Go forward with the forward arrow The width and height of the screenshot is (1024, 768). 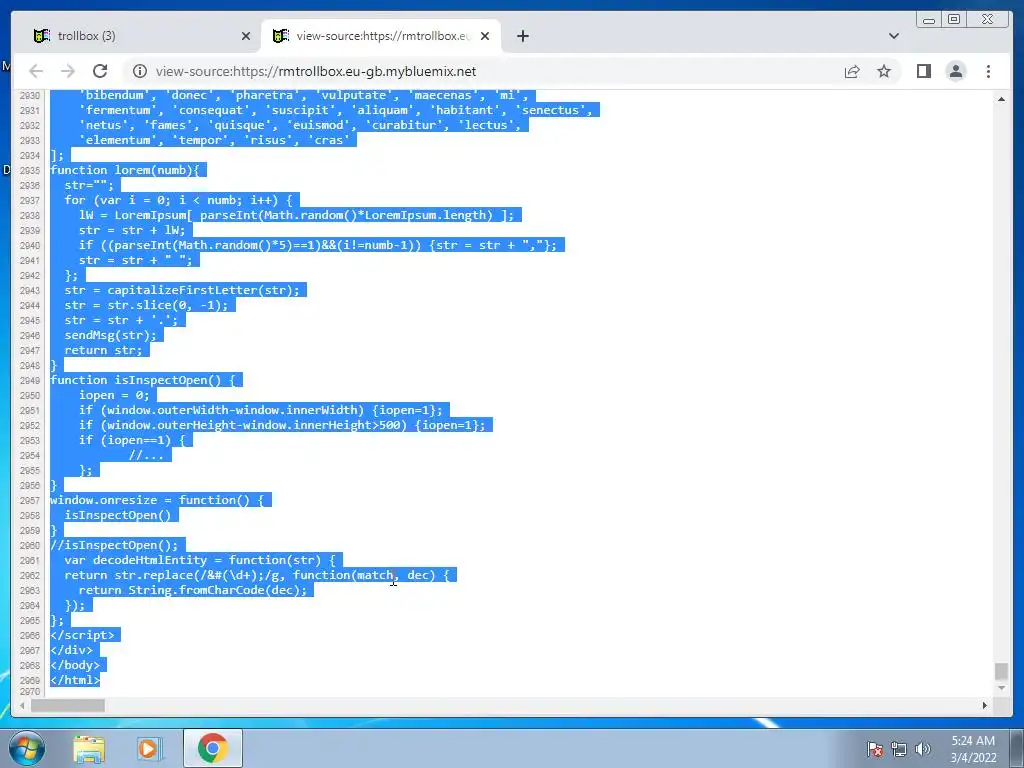click(68, 71)
